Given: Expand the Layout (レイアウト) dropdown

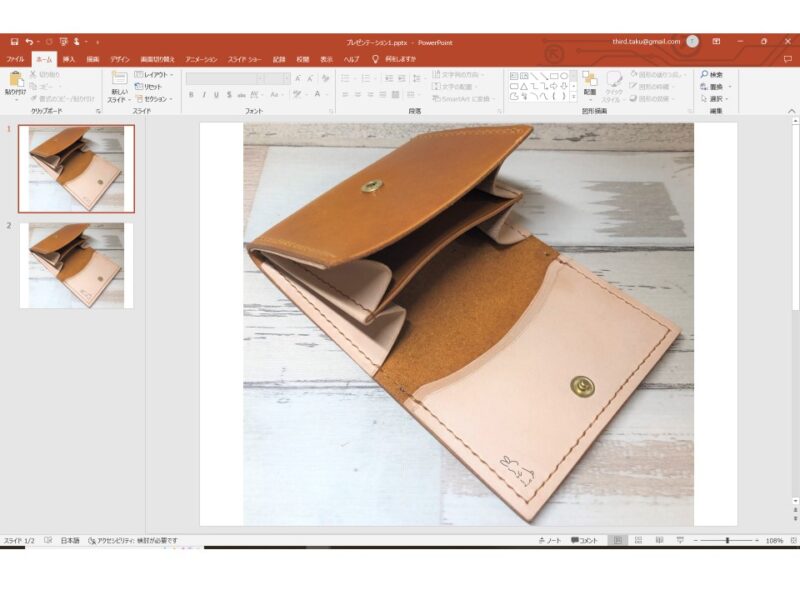Looking at the screenshot, I should click(154, 74).
